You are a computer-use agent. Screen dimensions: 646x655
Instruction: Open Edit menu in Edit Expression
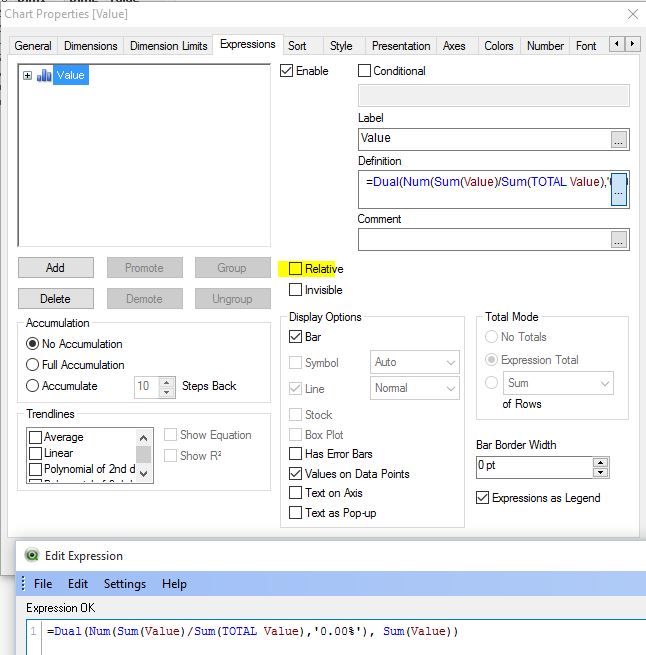pos(78,584)
